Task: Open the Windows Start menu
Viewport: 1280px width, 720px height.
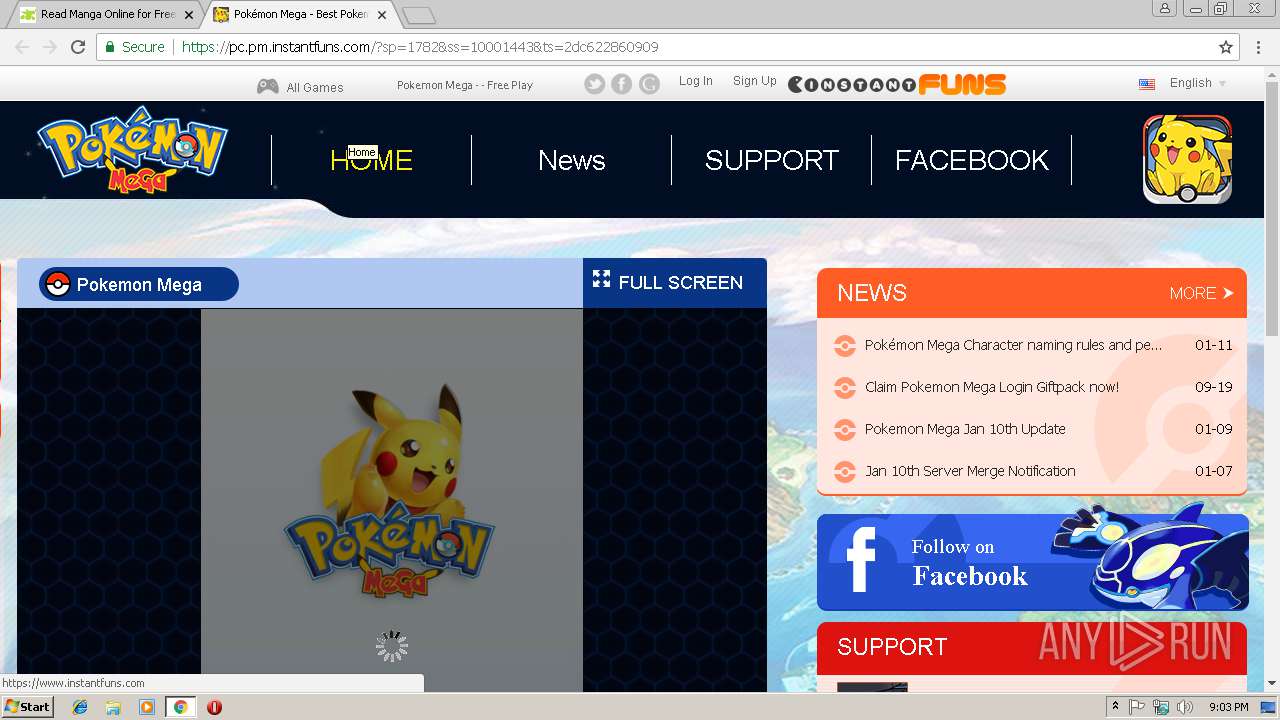Action: tap(27, 707)
